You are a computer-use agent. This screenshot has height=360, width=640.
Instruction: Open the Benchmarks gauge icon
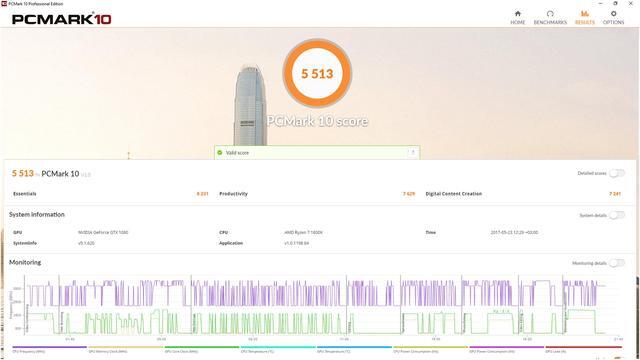(x=550, y=14)
